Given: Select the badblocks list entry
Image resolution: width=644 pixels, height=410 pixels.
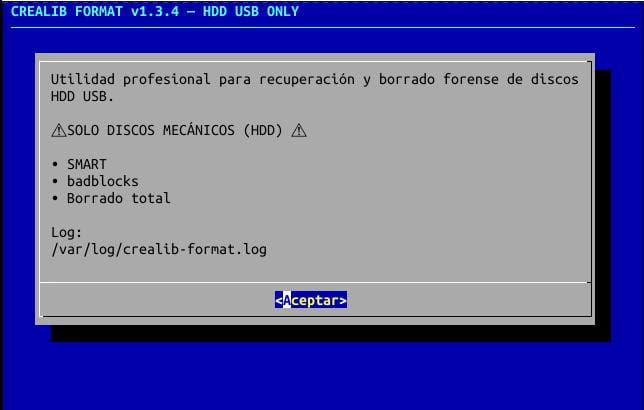Looking at the screenshot, I should [103, 181].
